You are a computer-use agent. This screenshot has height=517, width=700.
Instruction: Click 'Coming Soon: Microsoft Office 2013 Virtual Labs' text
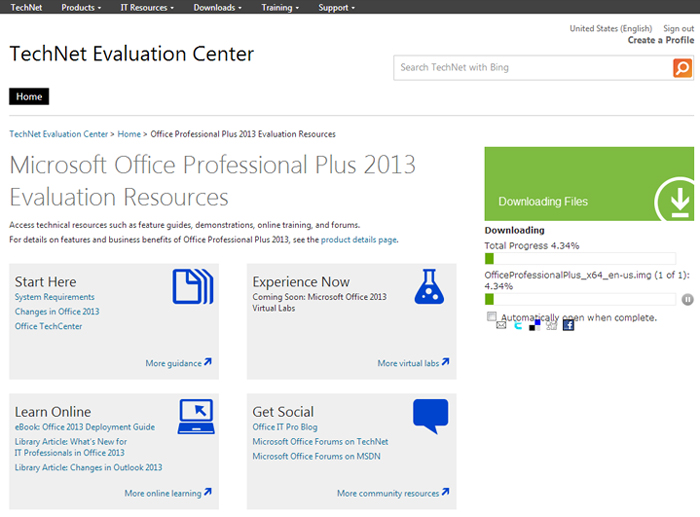(319, 302)
